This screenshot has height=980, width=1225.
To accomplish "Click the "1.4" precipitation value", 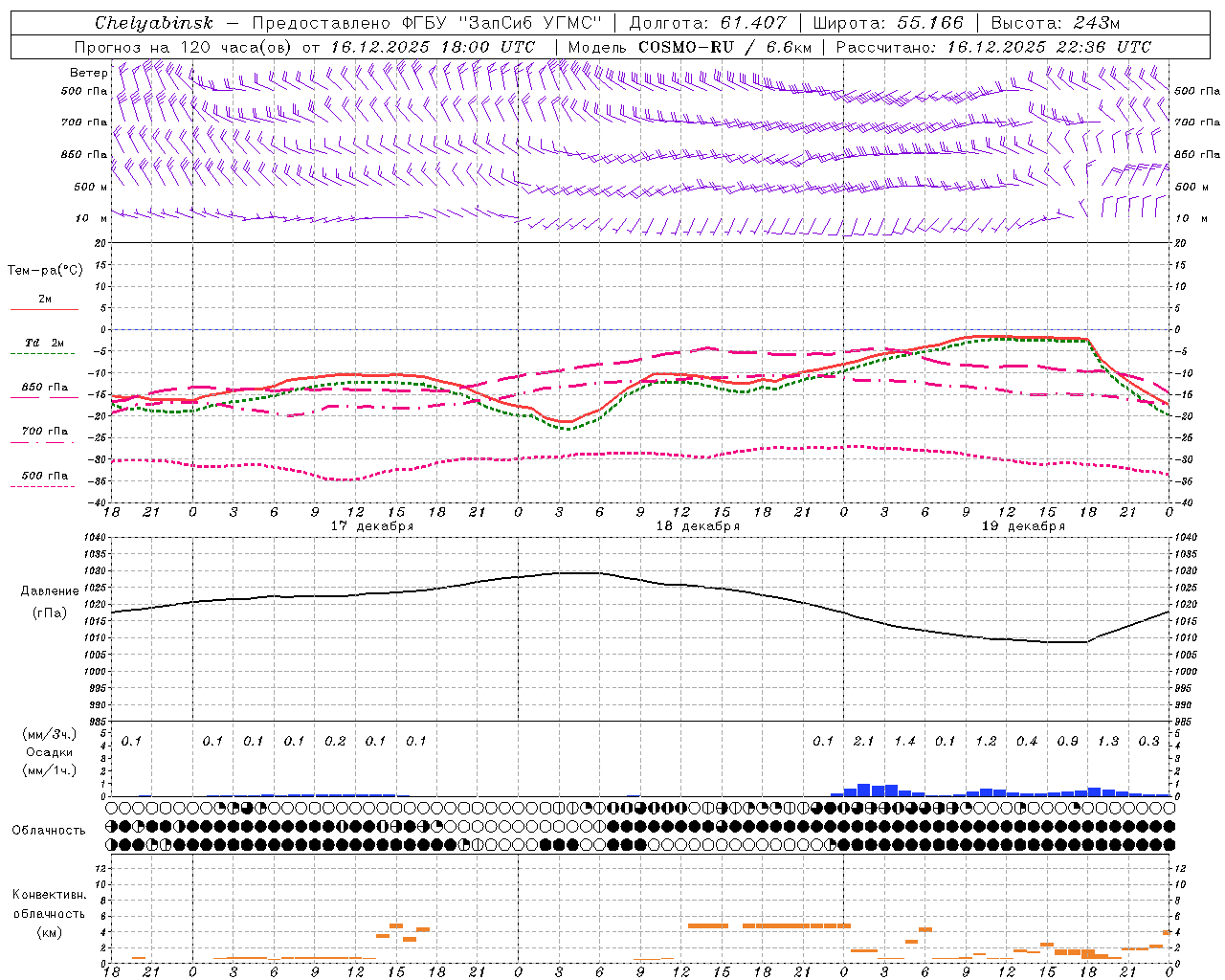I will tap(904, 742).
